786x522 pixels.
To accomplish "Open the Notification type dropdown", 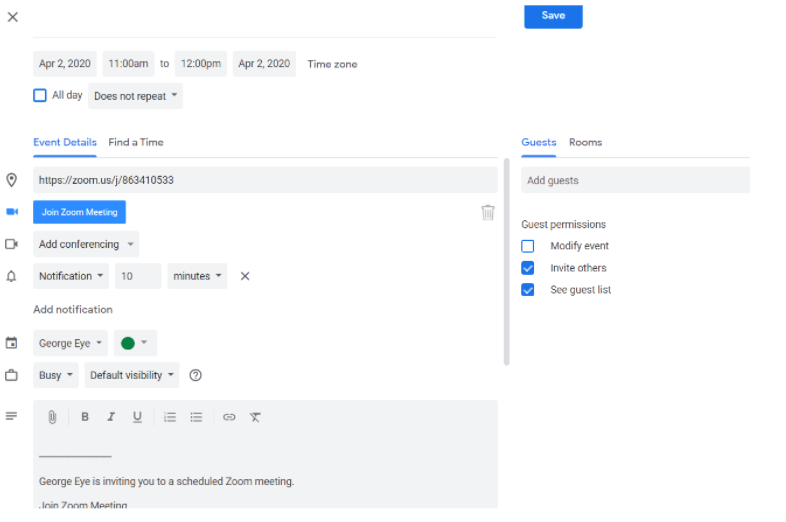I will click(x=71, y=276).
